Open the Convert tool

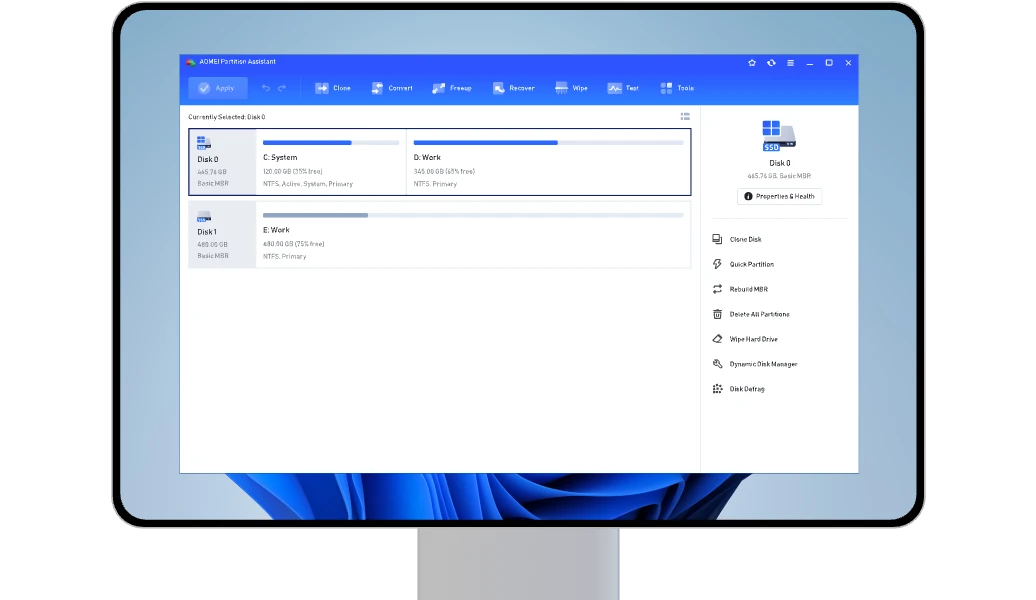click(378, 88)
